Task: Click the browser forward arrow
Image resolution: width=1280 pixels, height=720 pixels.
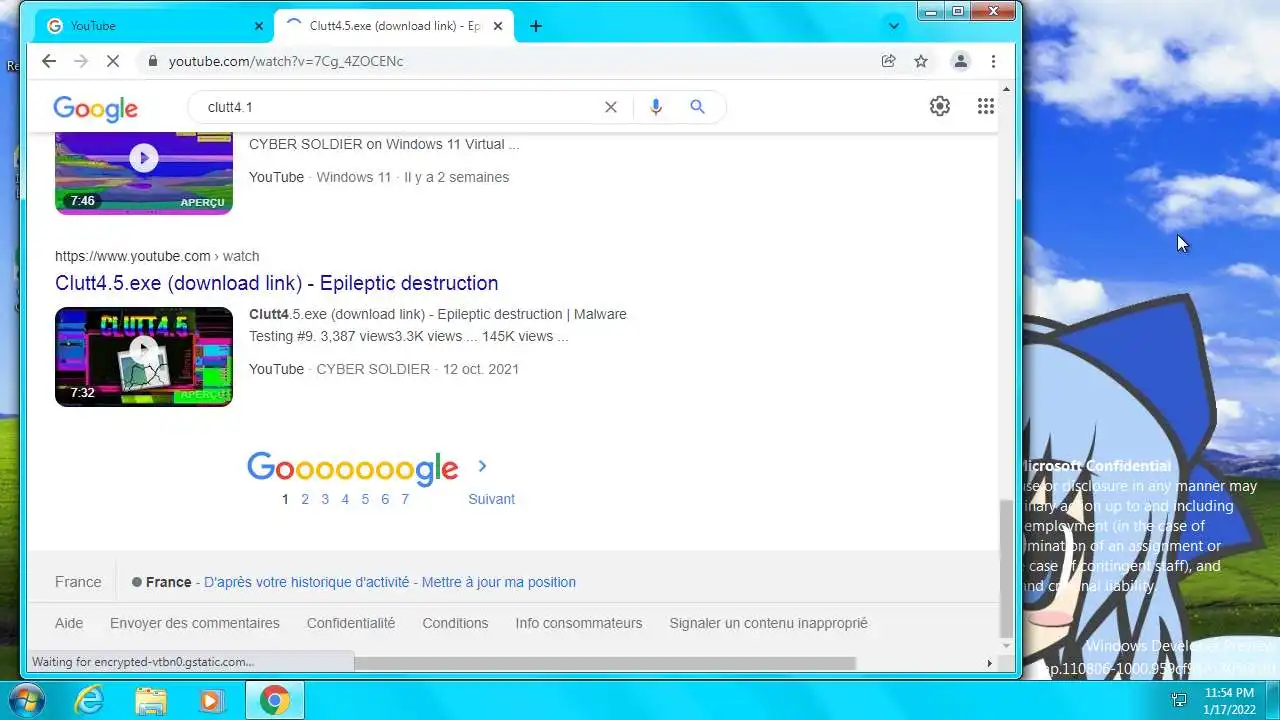Action: point(80,61)
